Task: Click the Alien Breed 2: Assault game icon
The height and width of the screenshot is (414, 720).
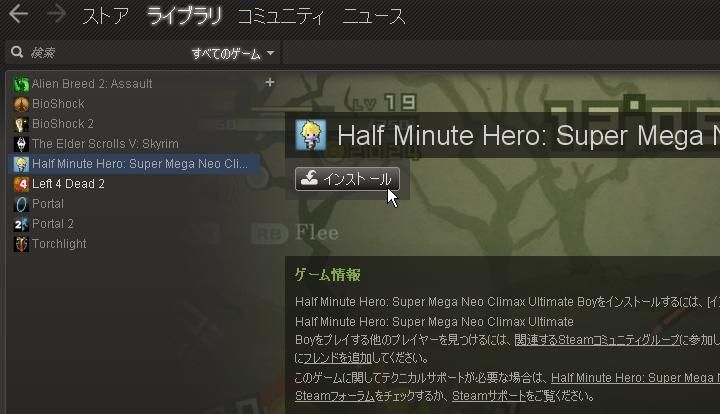Action: (21, 84)
